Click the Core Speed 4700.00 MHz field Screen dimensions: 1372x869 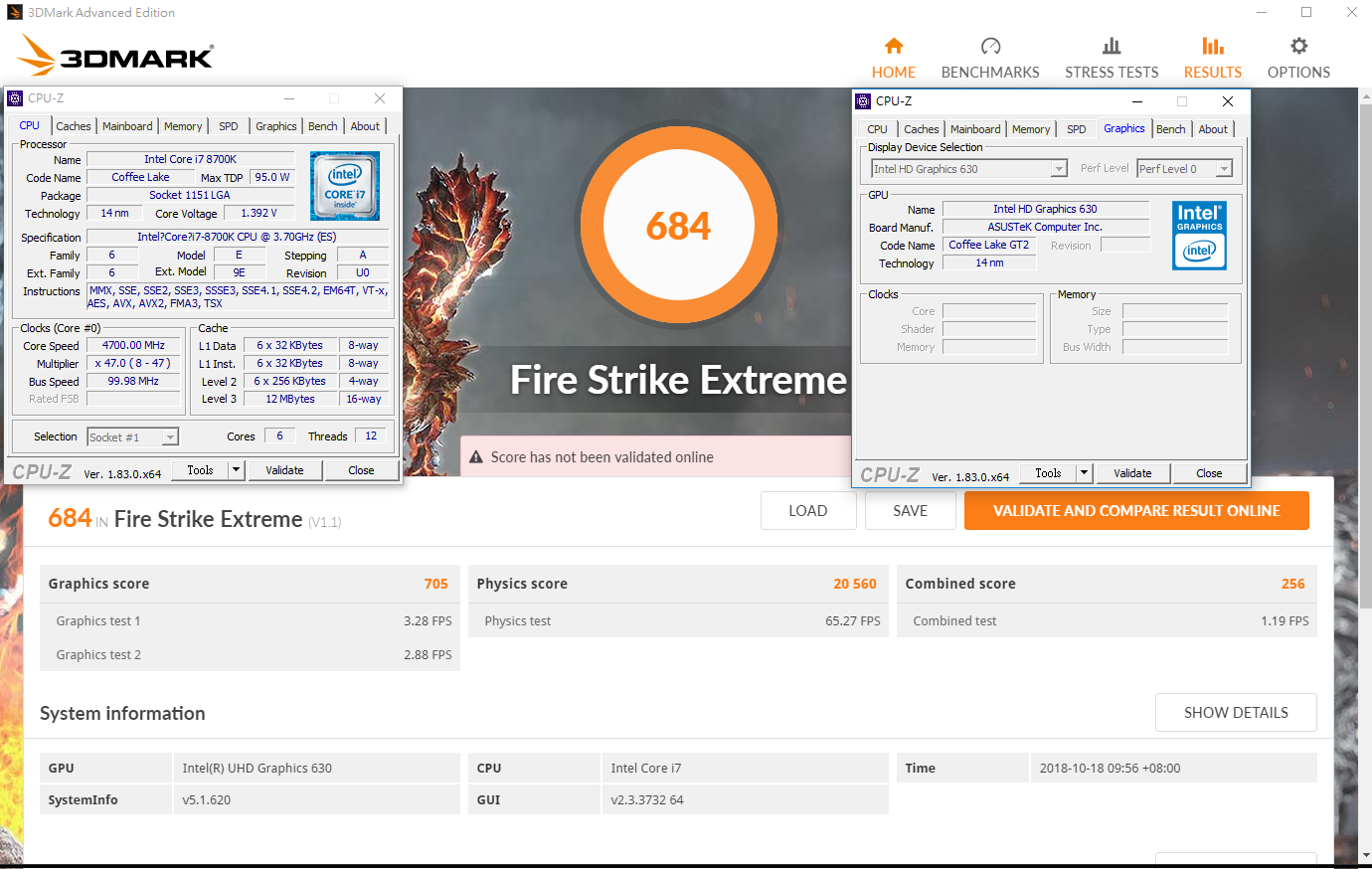(133, 346)
